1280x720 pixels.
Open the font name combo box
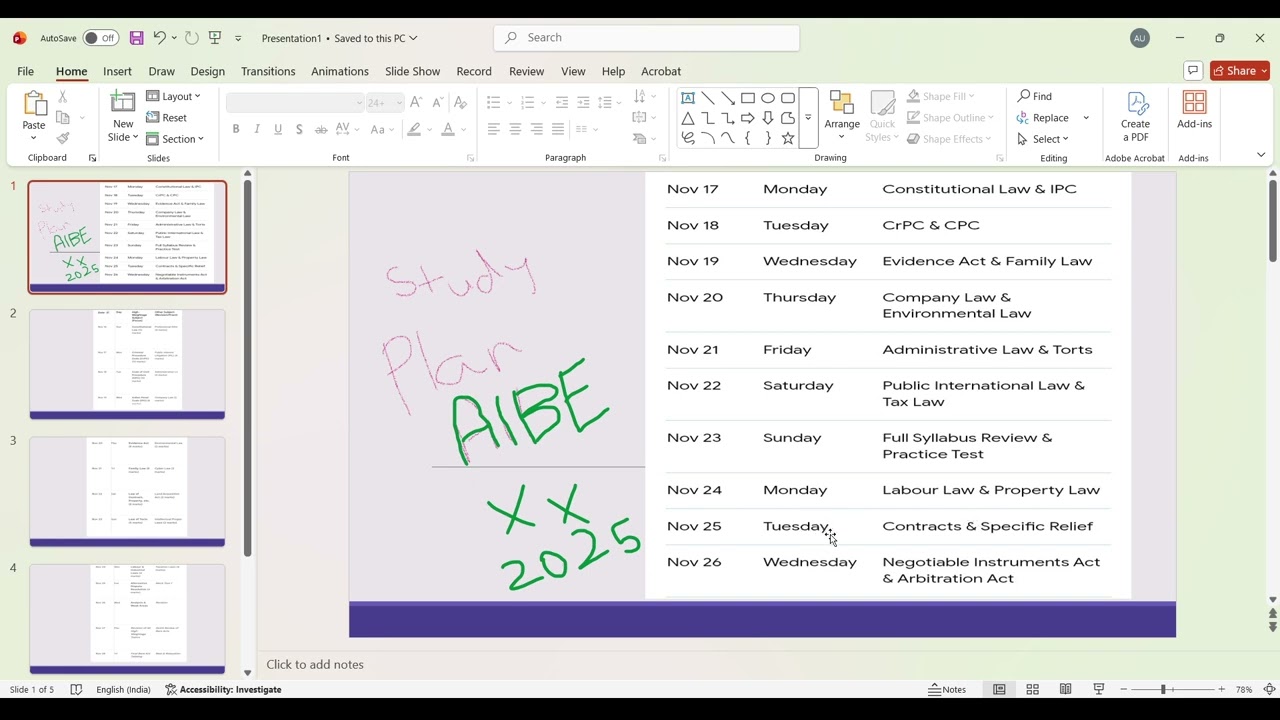[295, 103]
